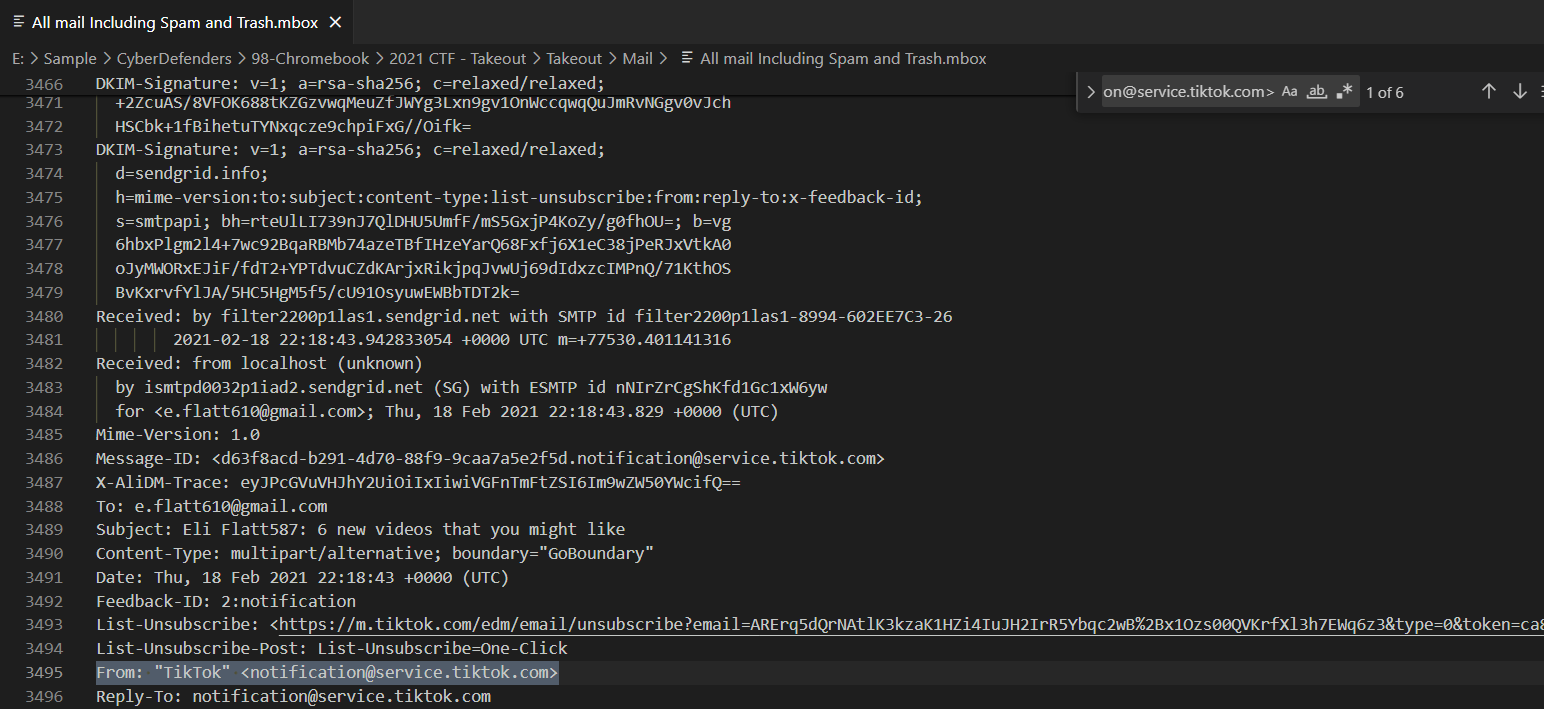Click the Mail breadcrumb segment
This screenshot has width=1544, height=709.
(637, 59)
